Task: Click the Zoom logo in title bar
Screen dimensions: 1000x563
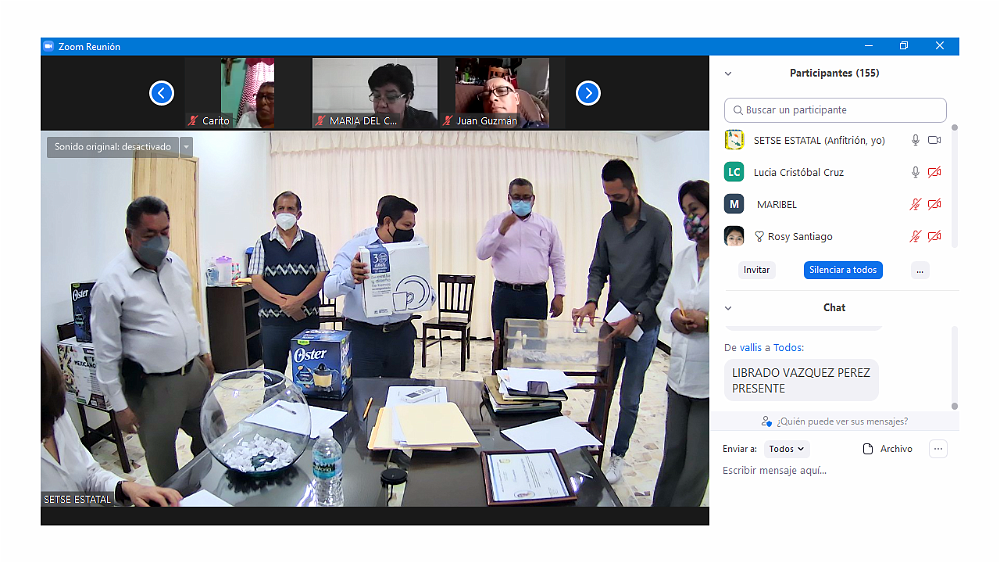Action: tap(48, 46)
